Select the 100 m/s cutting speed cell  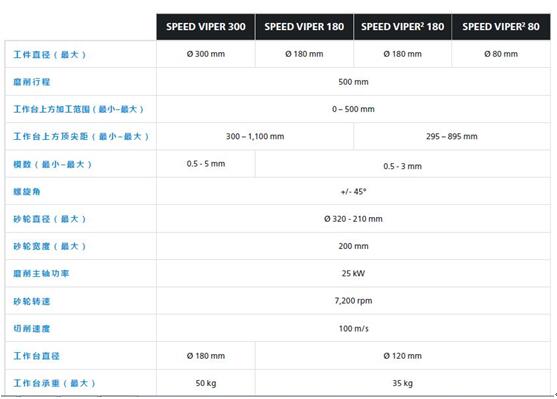353,328
